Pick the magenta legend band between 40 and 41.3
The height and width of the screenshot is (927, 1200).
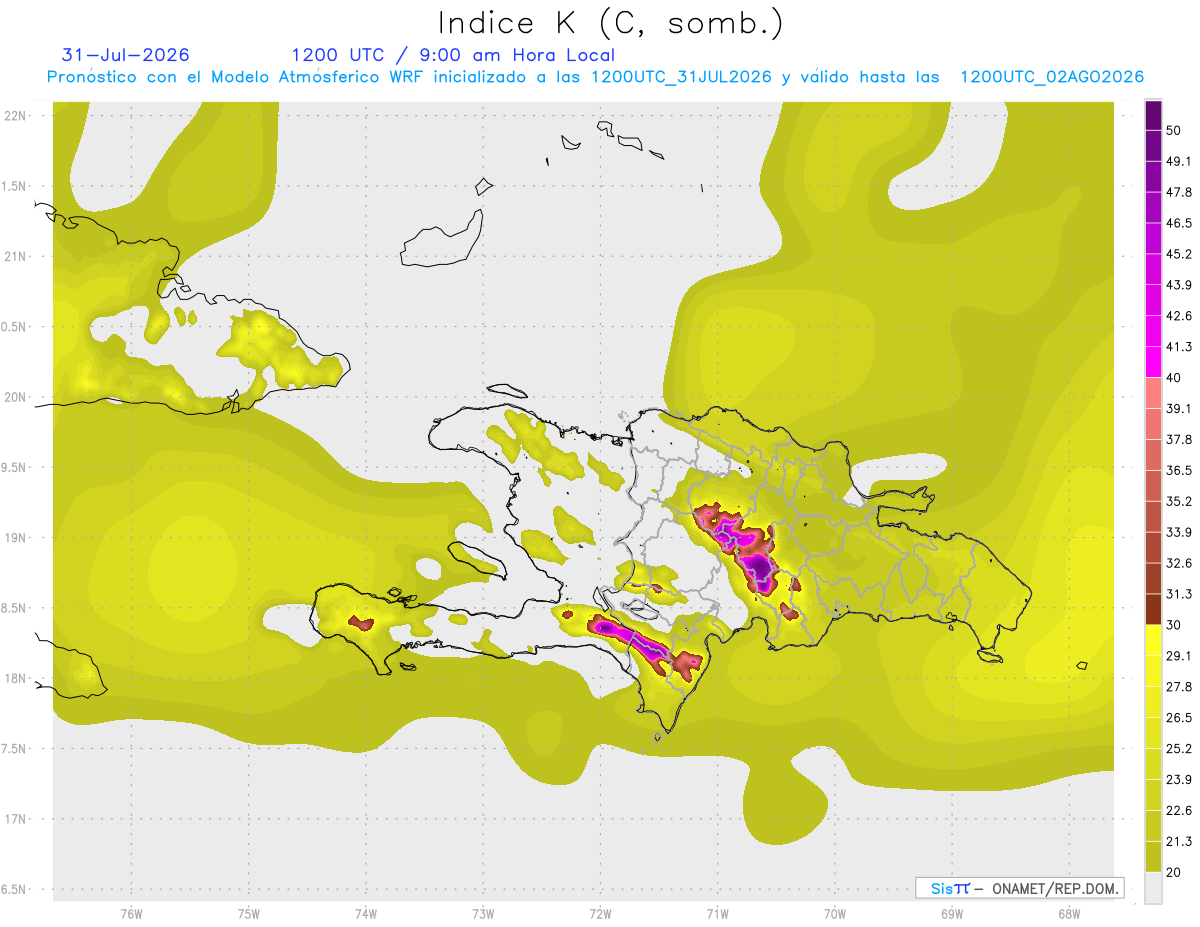click(1153, 361)
